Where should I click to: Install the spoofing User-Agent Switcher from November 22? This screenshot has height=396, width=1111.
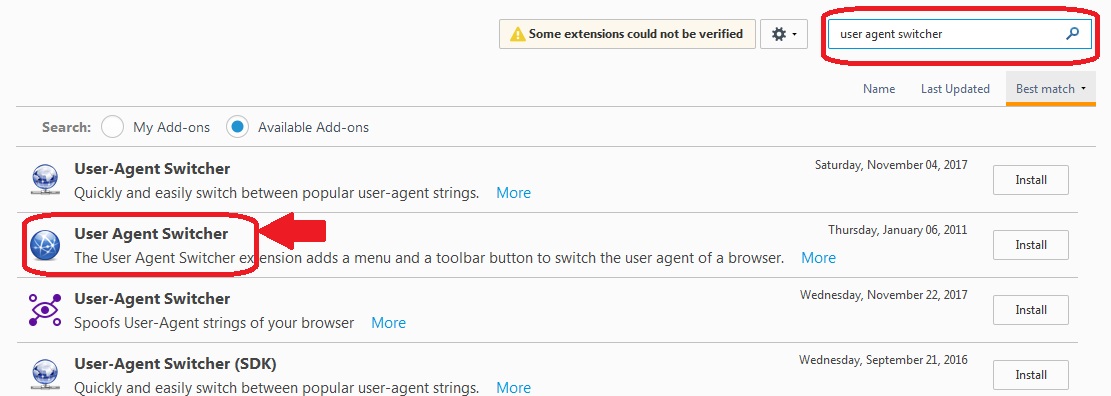(1031, 310)
